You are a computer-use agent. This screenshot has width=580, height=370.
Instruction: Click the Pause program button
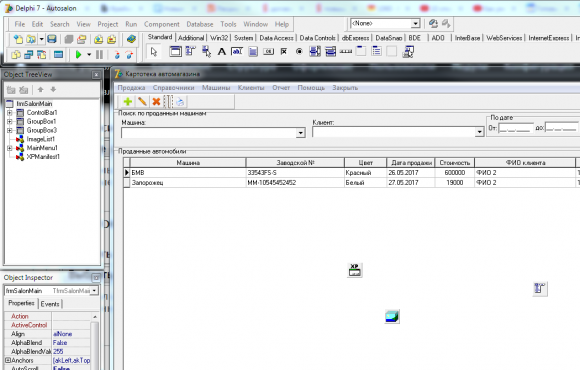pyautogui.click(x=100, y=55)
